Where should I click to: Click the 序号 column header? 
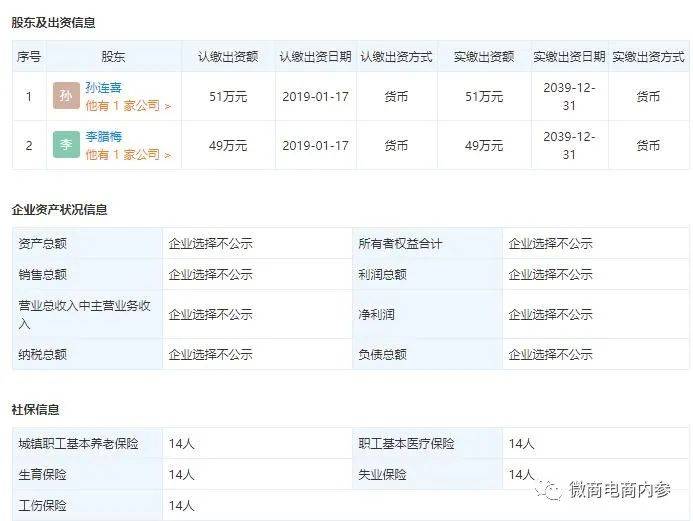click(x=29, y=57)
